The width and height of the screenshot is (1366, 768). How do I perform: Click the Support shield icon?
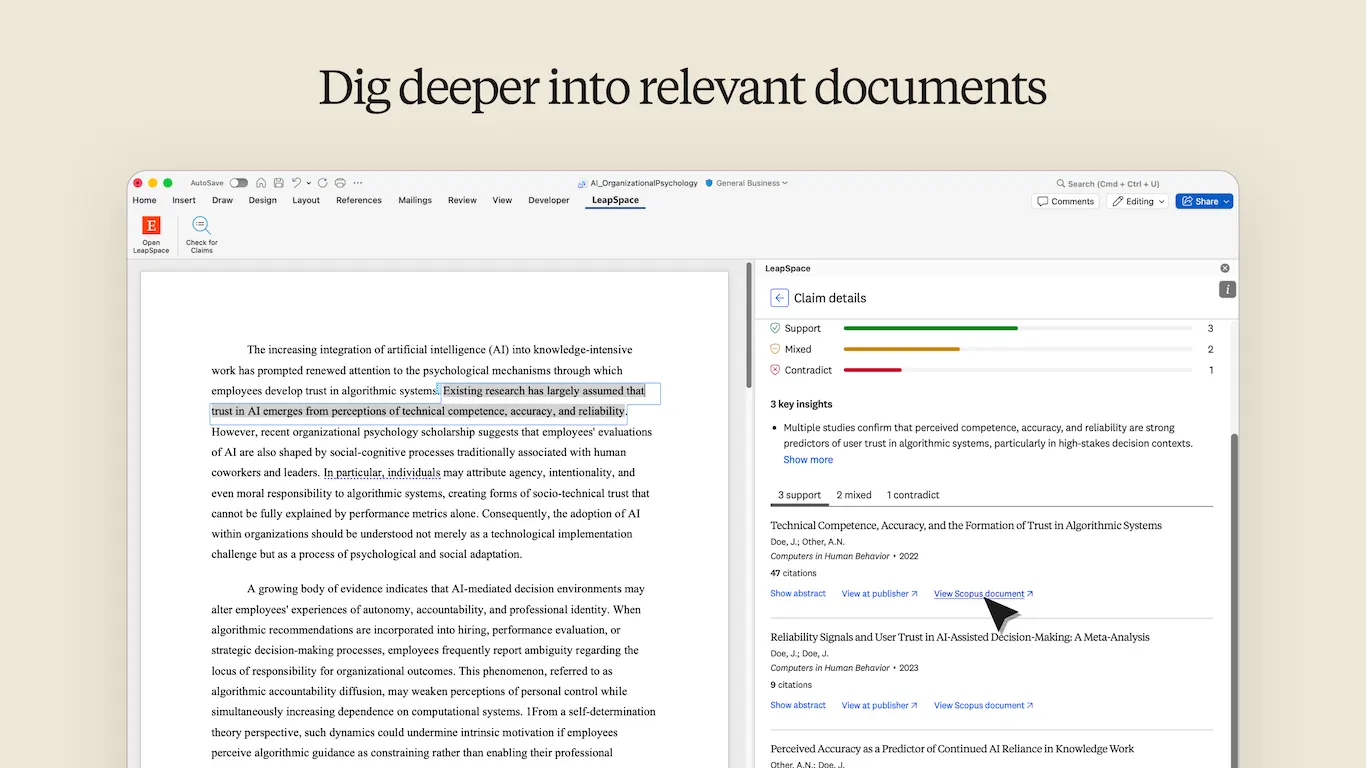point(775,328)
